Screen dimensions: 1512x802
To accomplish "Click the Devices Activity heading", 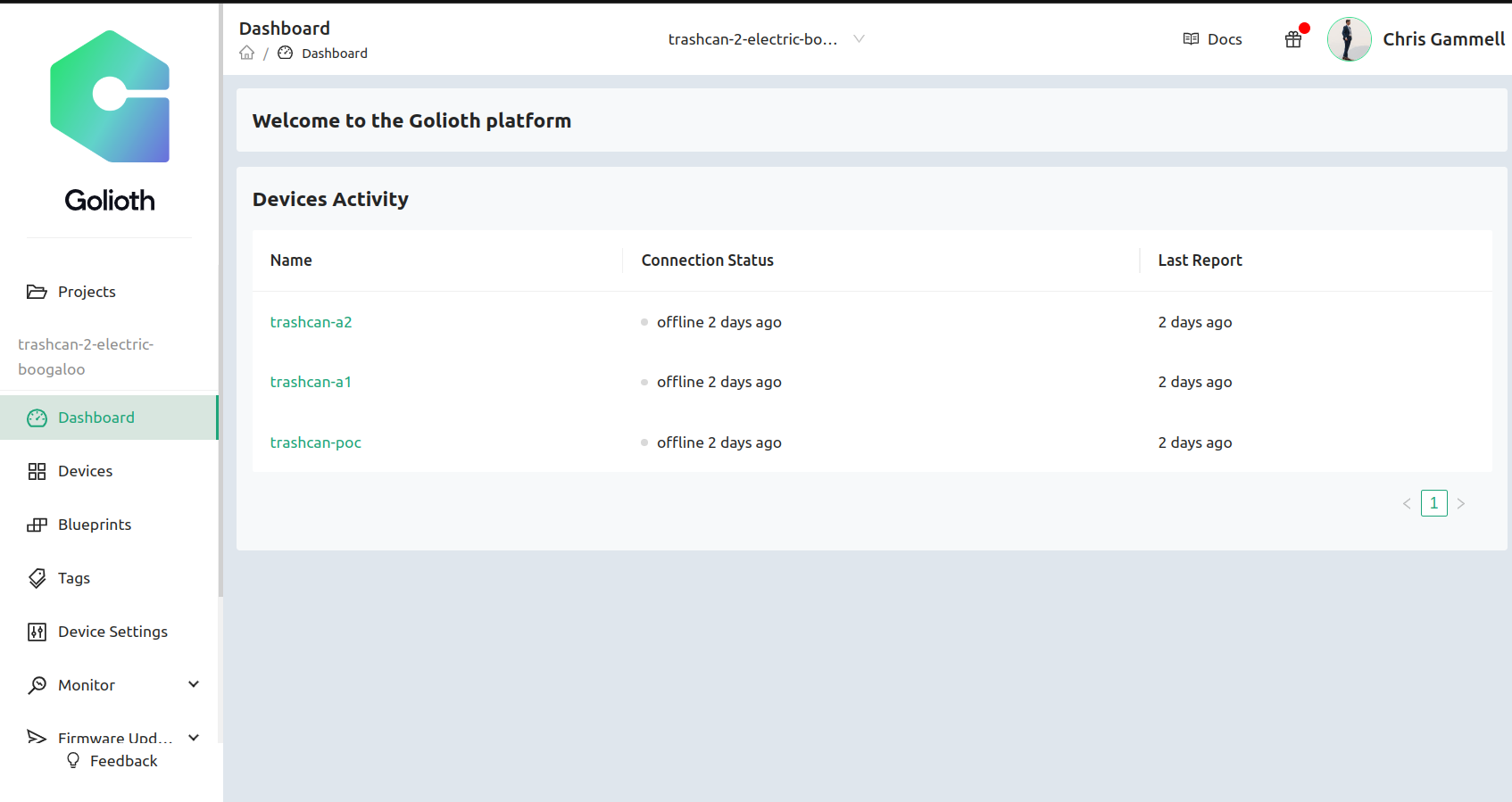I will click(330, 199).
